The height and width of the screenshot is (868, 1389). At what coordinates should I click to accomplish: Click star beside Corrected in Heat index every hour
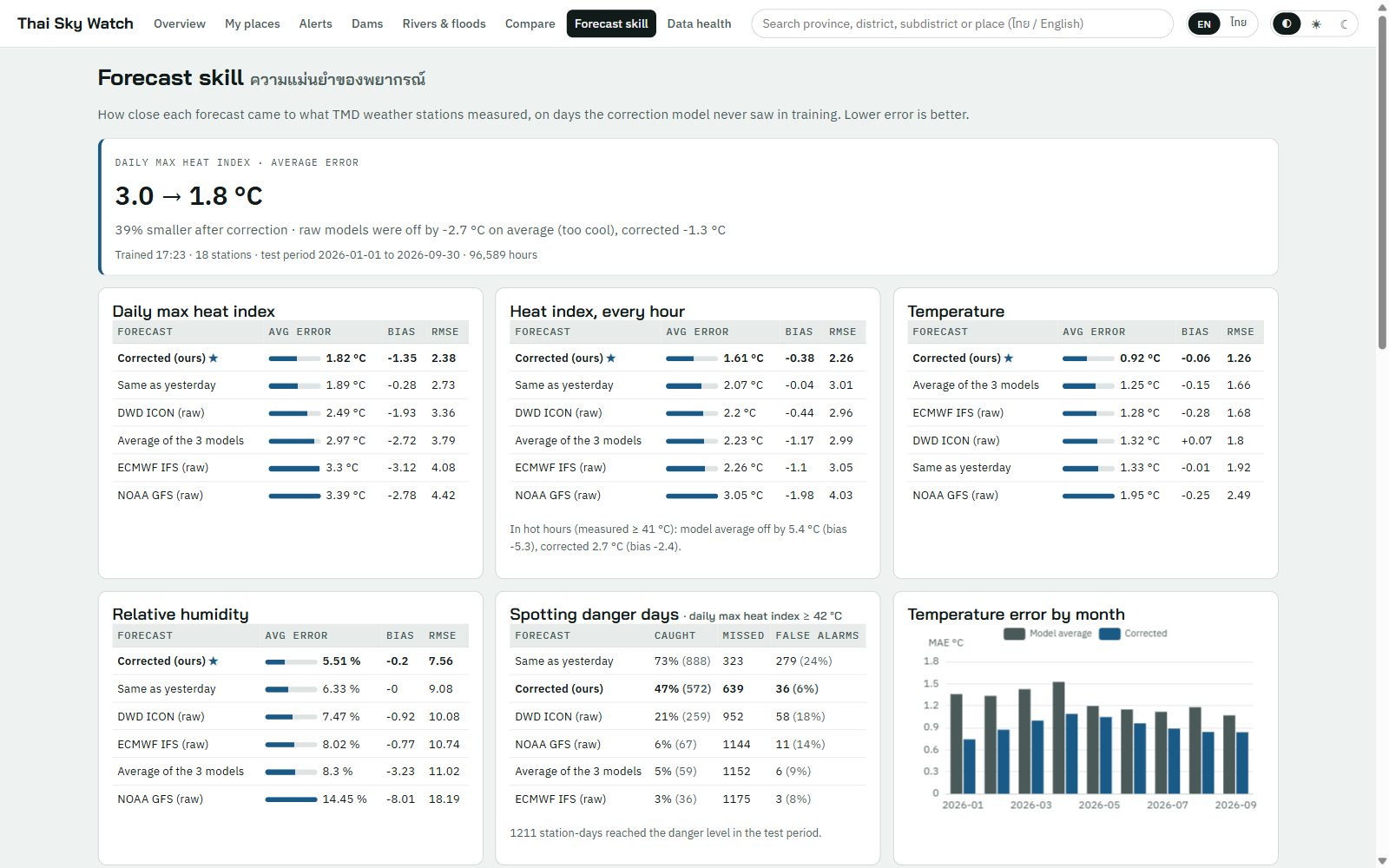click(611, 358)
